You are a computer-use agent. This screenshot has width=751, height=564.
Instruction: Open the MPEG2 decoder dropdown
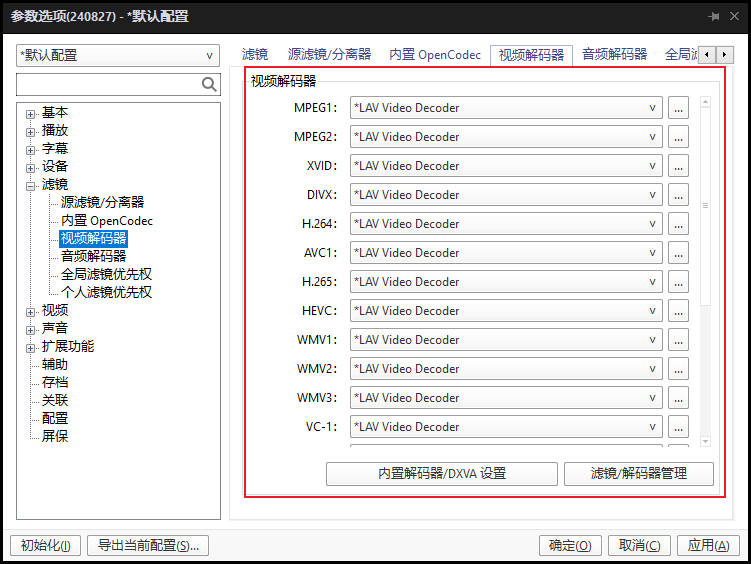click(x=506, y=137)
